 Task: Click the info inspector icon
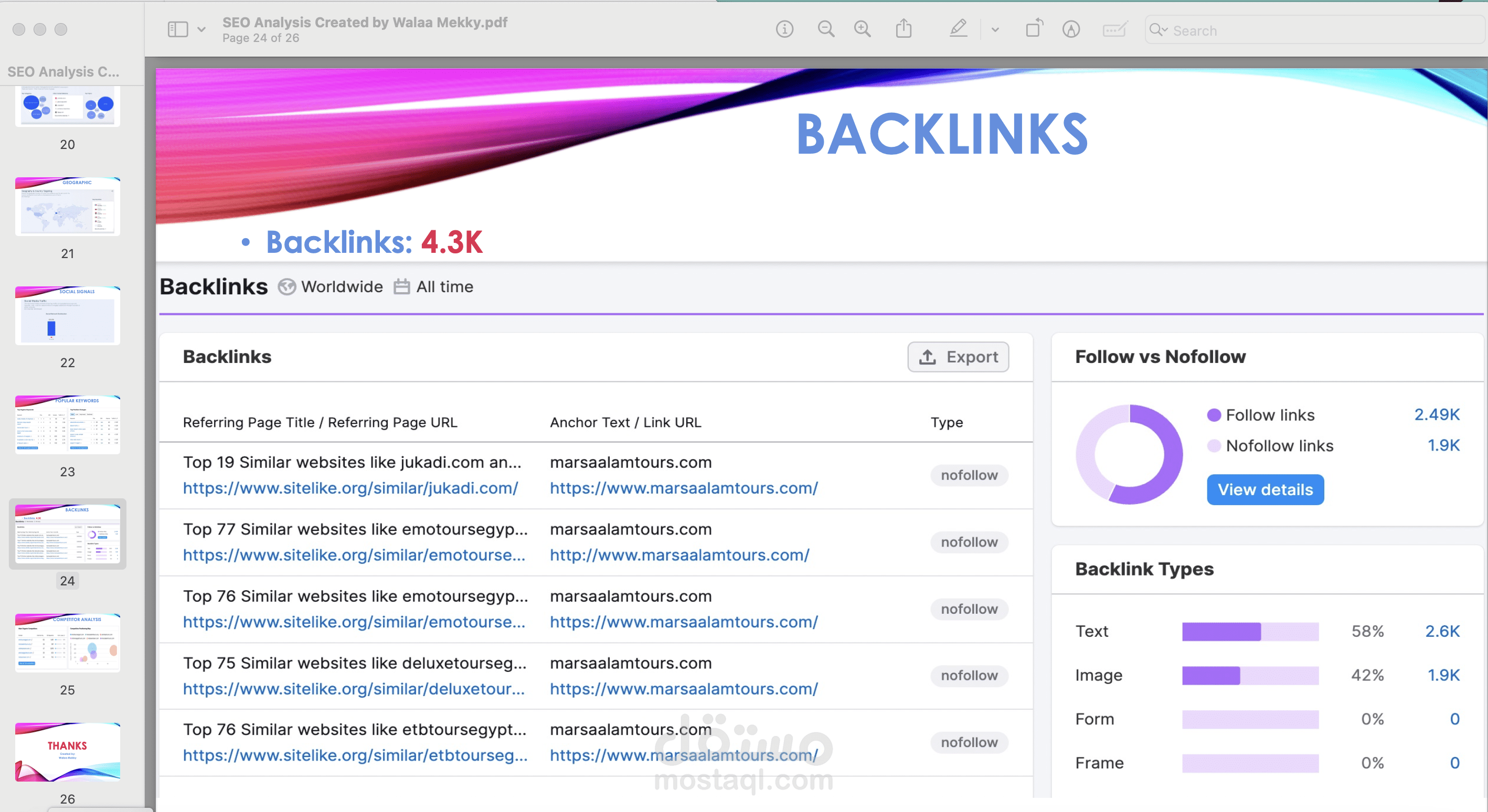point(784,29)
